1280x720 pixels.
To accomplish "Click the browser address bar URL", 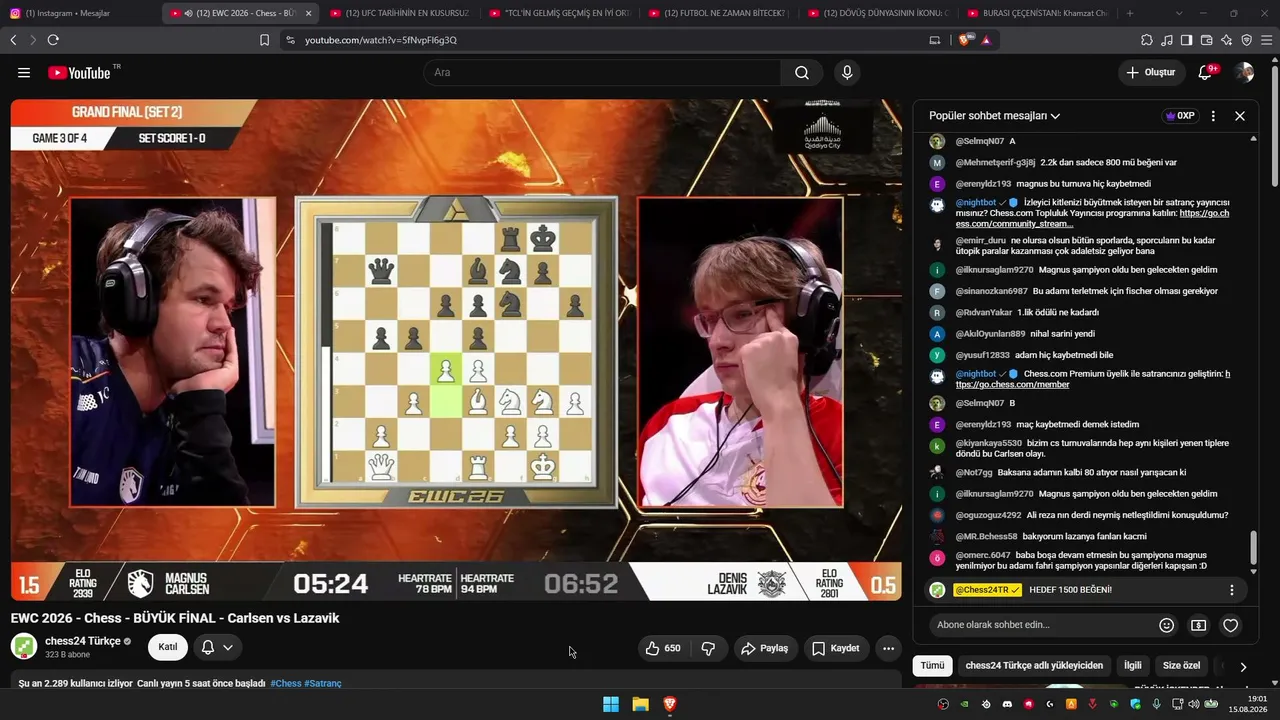I will point(380,40).
